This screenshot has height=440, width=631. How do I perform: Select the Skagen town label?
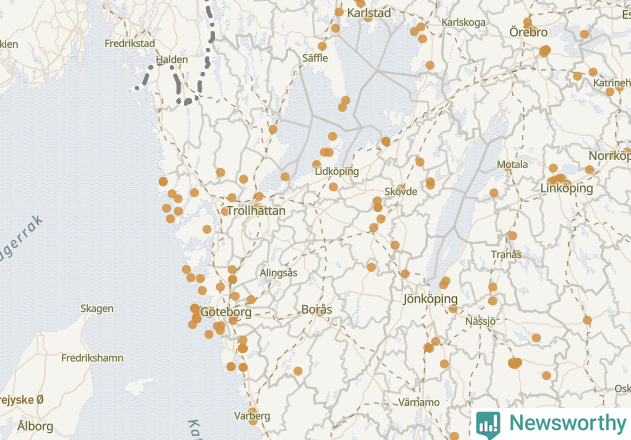click(97, 309)
